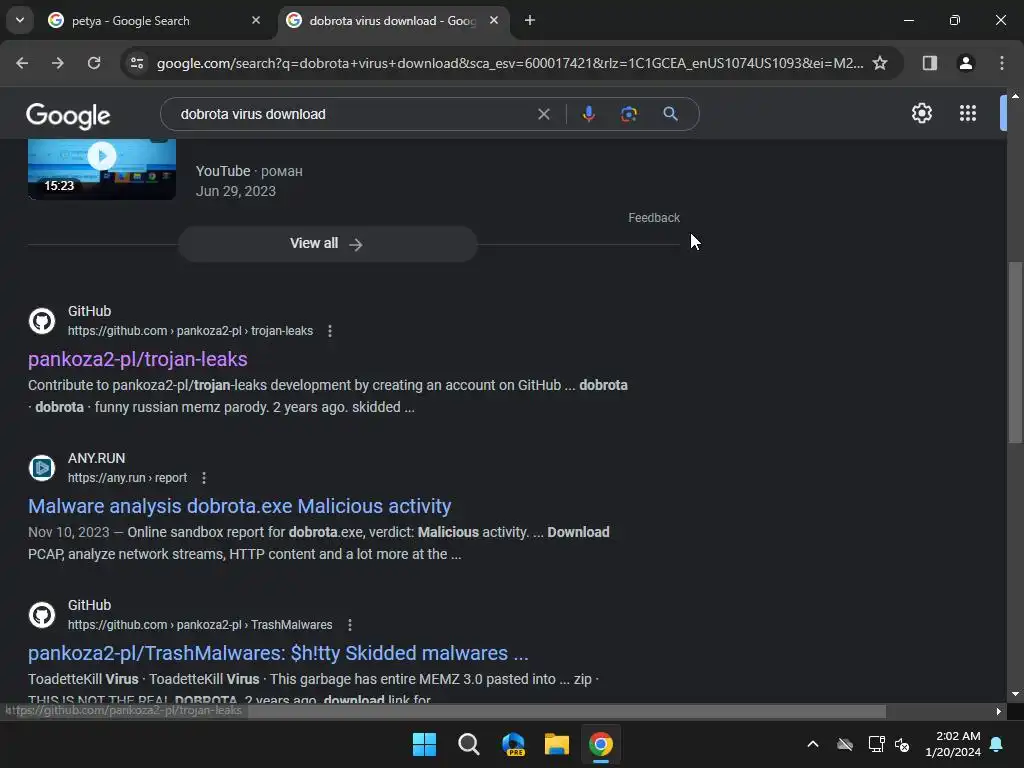Click 'https://any.run › report' breadcrumb
1024x768 pixels.
click(x=127, y=478)
